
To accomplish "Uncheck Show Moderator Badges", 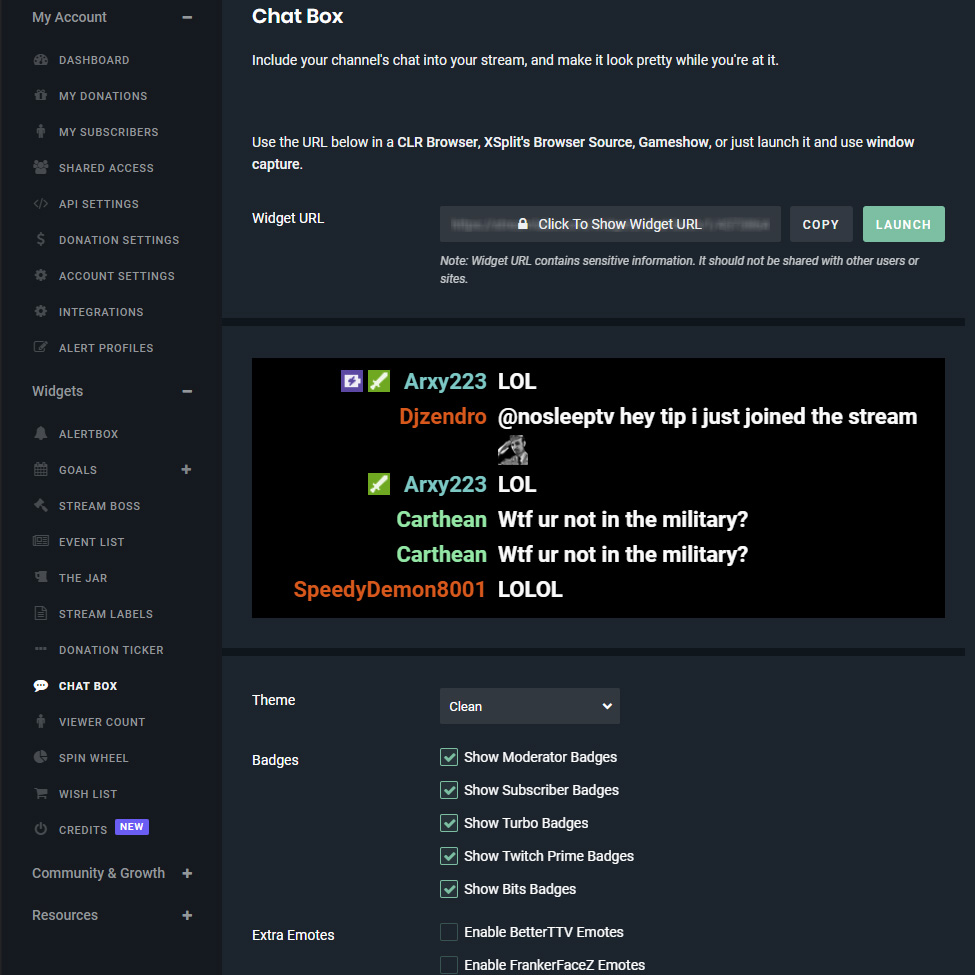I will click(449, 757).
